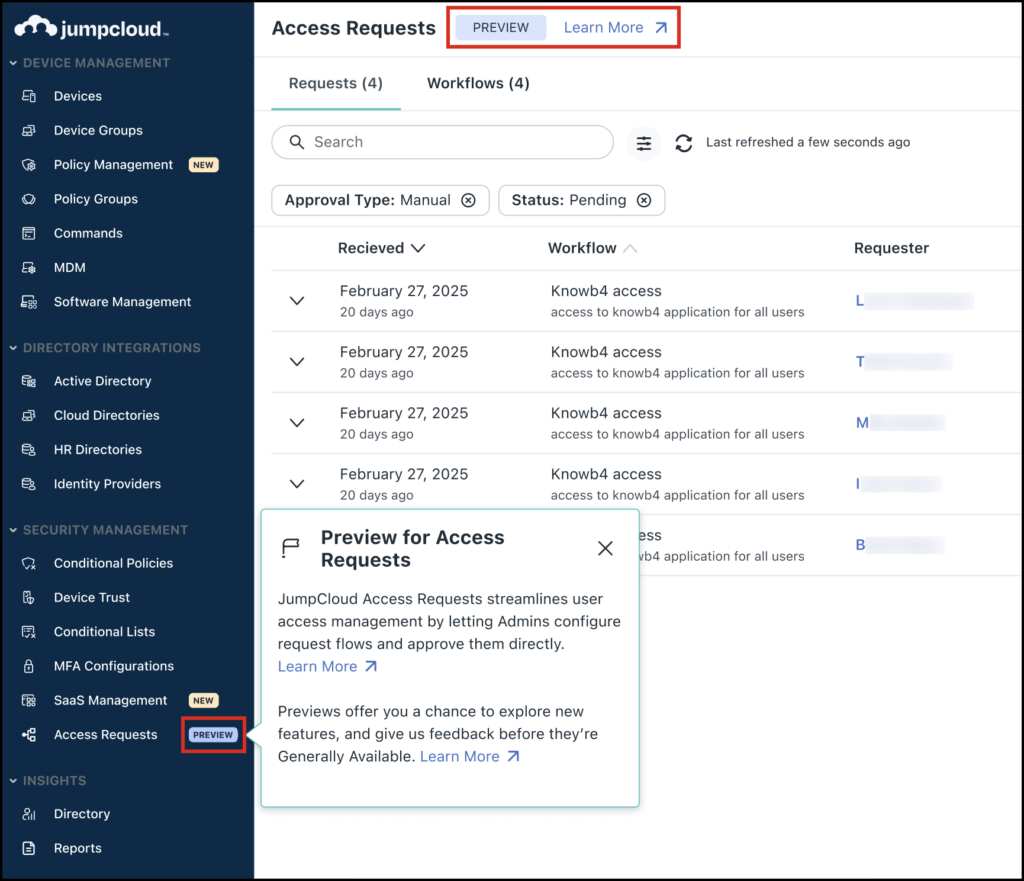Close the Preview for Access Requests popup

[605, 548]
